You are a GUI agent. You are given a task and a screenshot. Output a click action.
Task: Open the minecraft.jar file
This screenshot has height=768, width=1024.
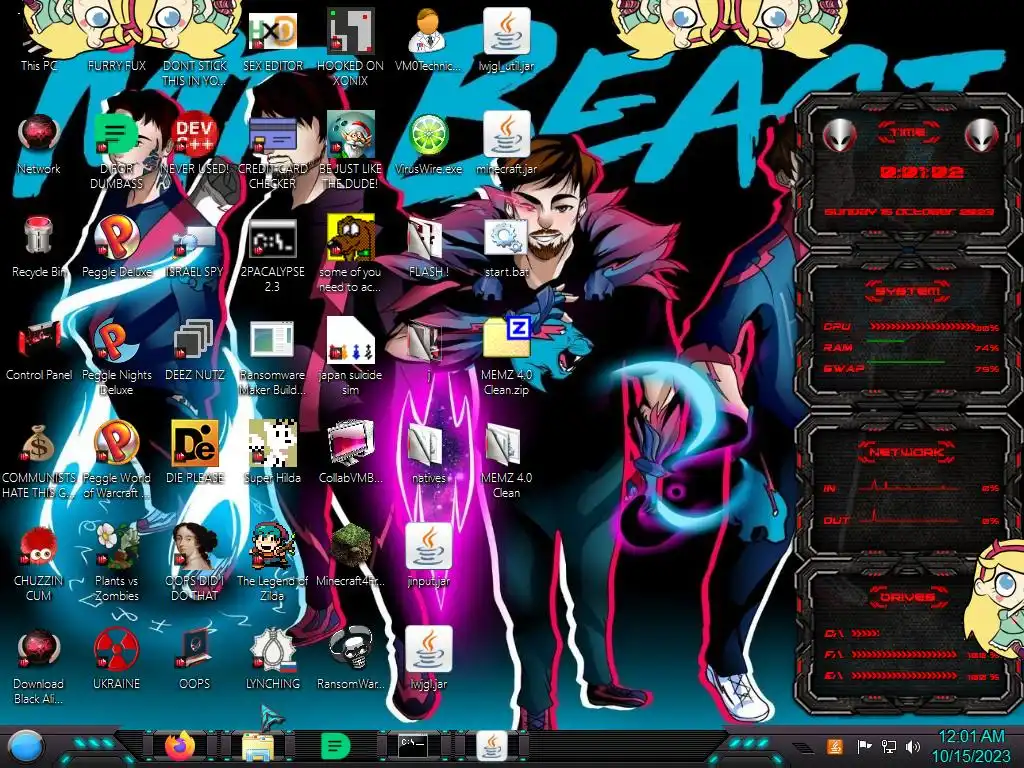coord(506,135)
